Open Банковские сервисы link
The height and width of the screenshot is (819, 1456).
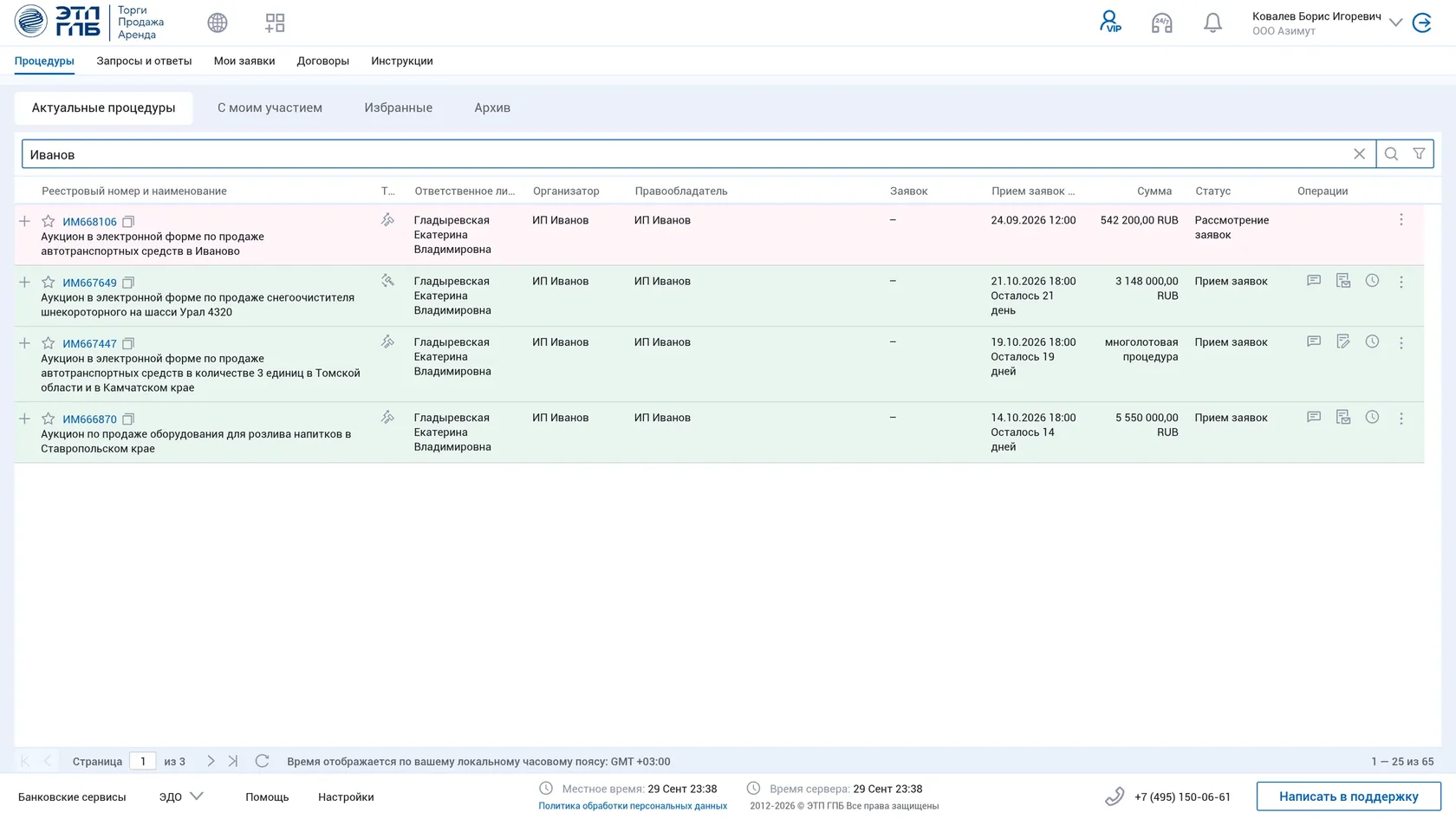tap(72, 797)
